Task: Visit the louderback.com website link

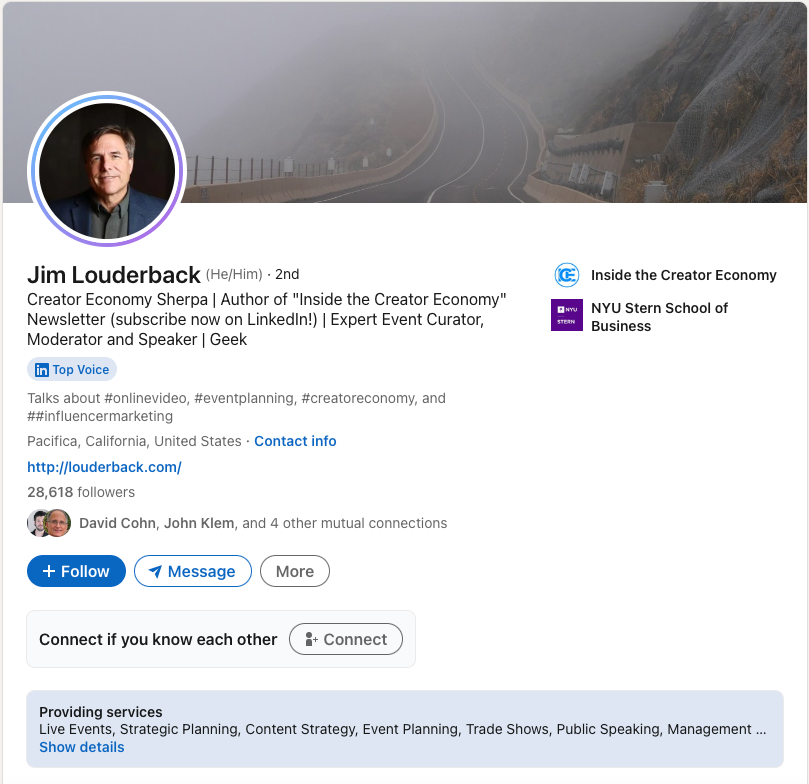Action: [x=104, y=467]
